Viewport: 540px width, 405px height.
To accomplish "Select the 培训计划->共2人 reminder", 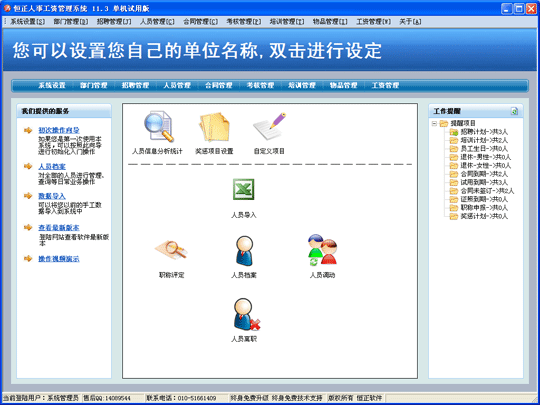I will (484, 140).
